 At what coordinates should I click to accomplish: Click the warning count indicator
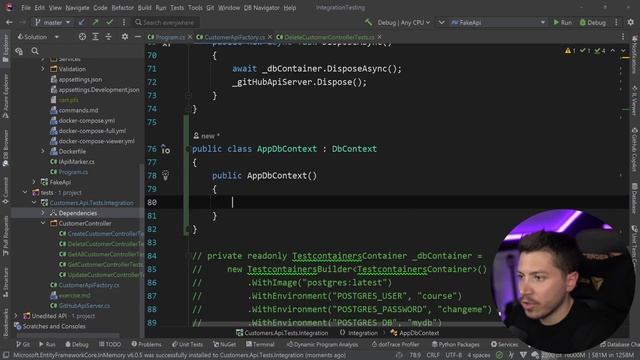pyautogui.click(x=570, y=51)
